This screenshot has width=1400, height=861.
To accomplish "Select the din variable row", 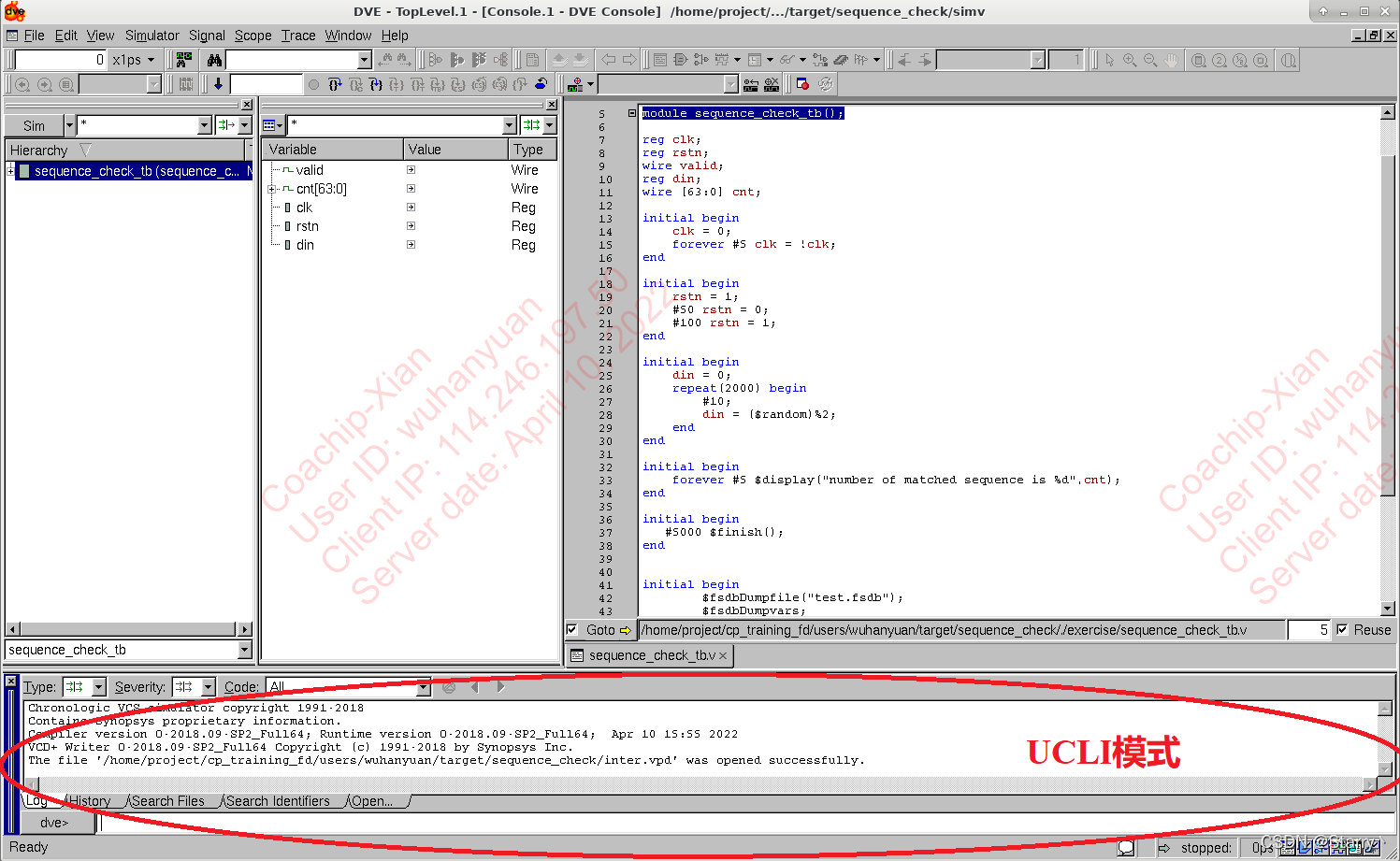I will click(x=410, y=245).
